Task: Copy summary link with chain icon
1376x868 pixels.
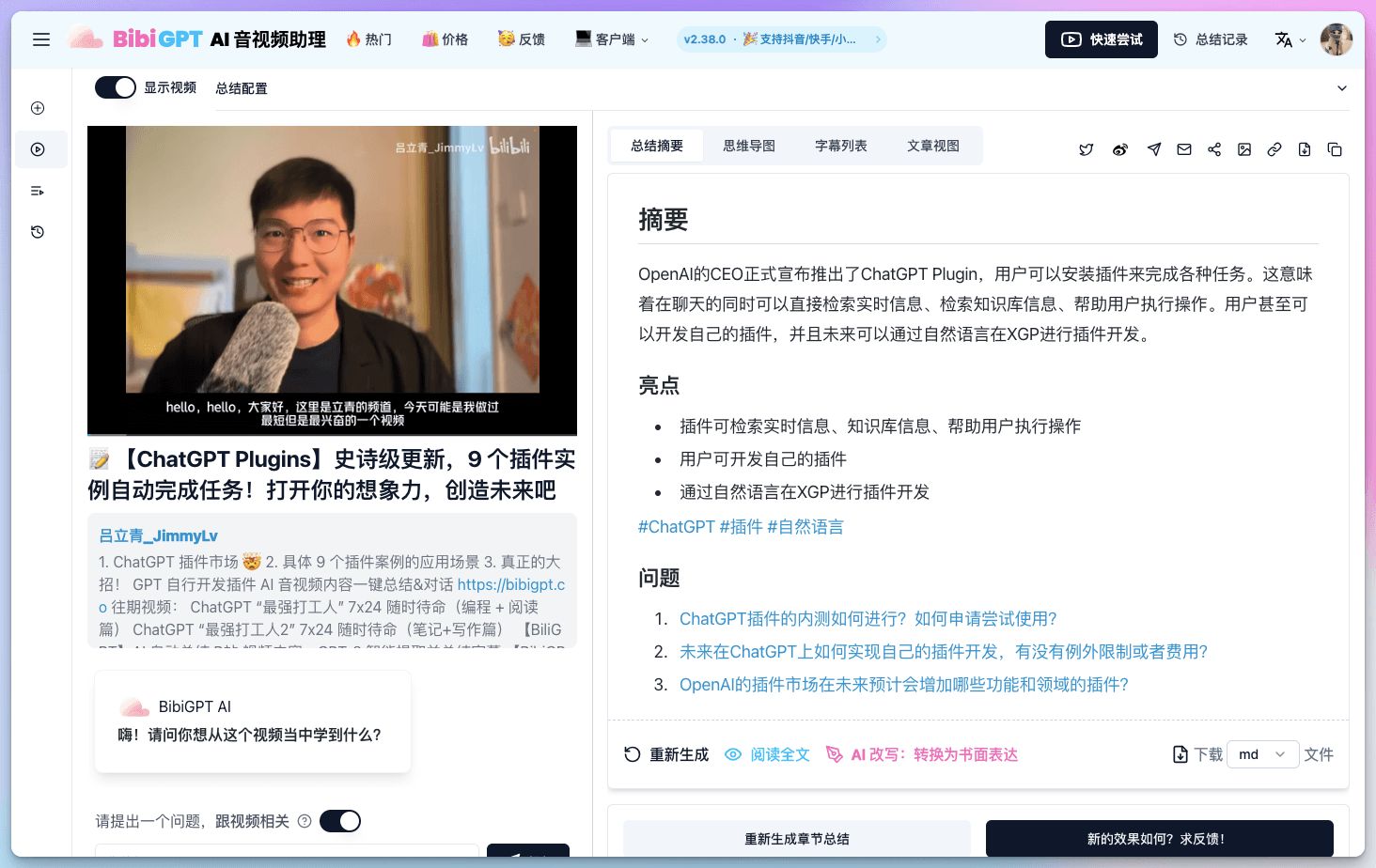Action: [1274, 149]
